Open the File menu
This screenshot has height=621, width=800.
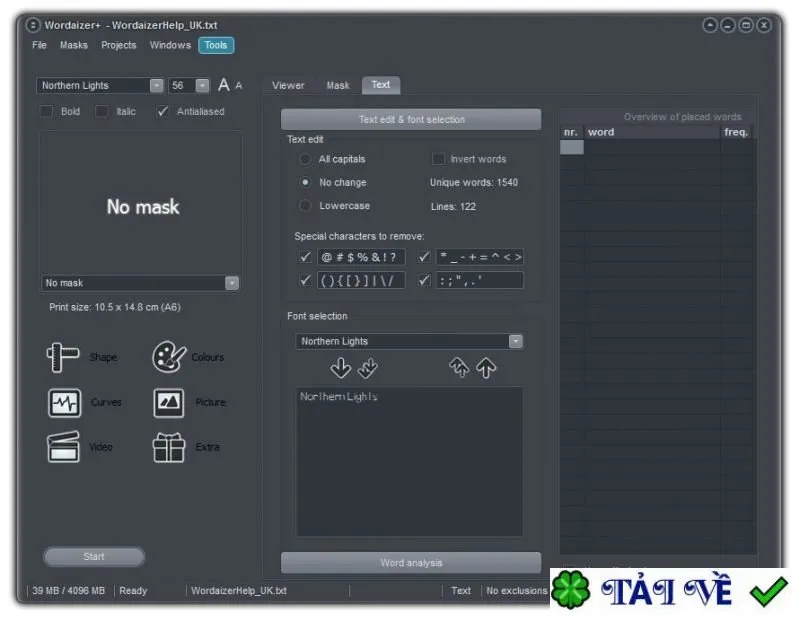[x=39, y=45]
